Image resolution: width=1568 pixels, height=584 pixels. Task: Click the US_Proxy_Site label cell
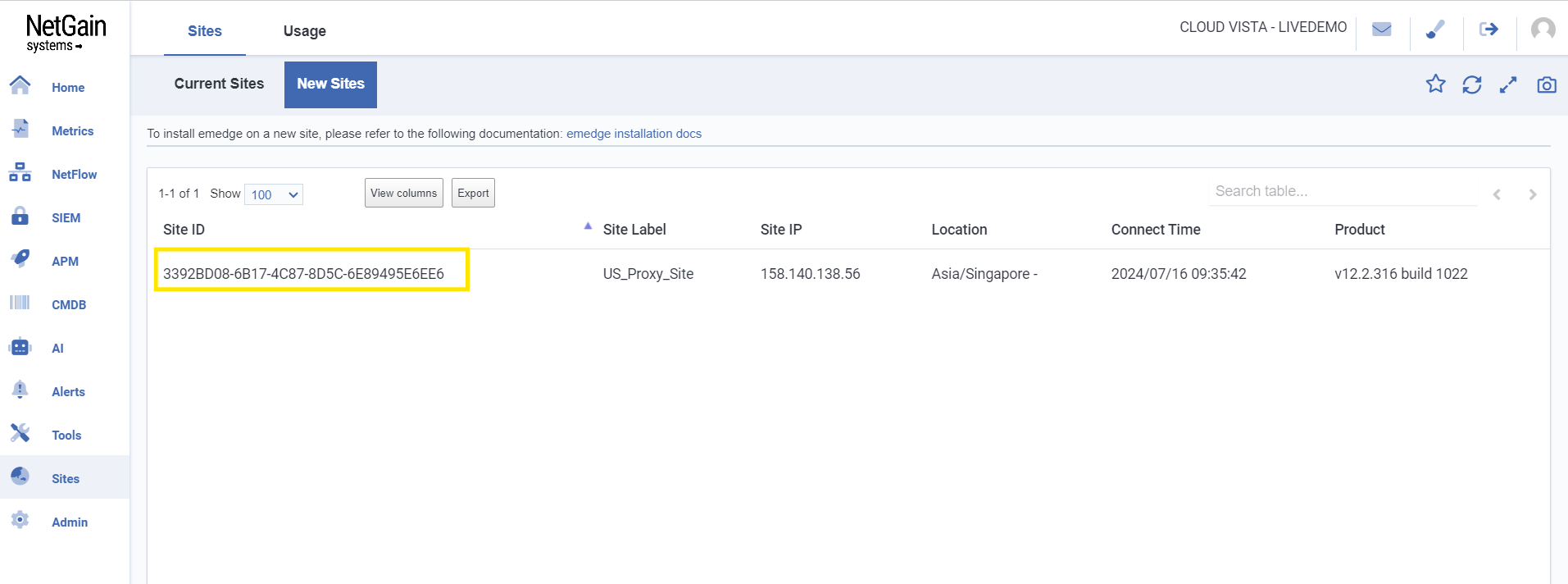[x=648, y=274]
